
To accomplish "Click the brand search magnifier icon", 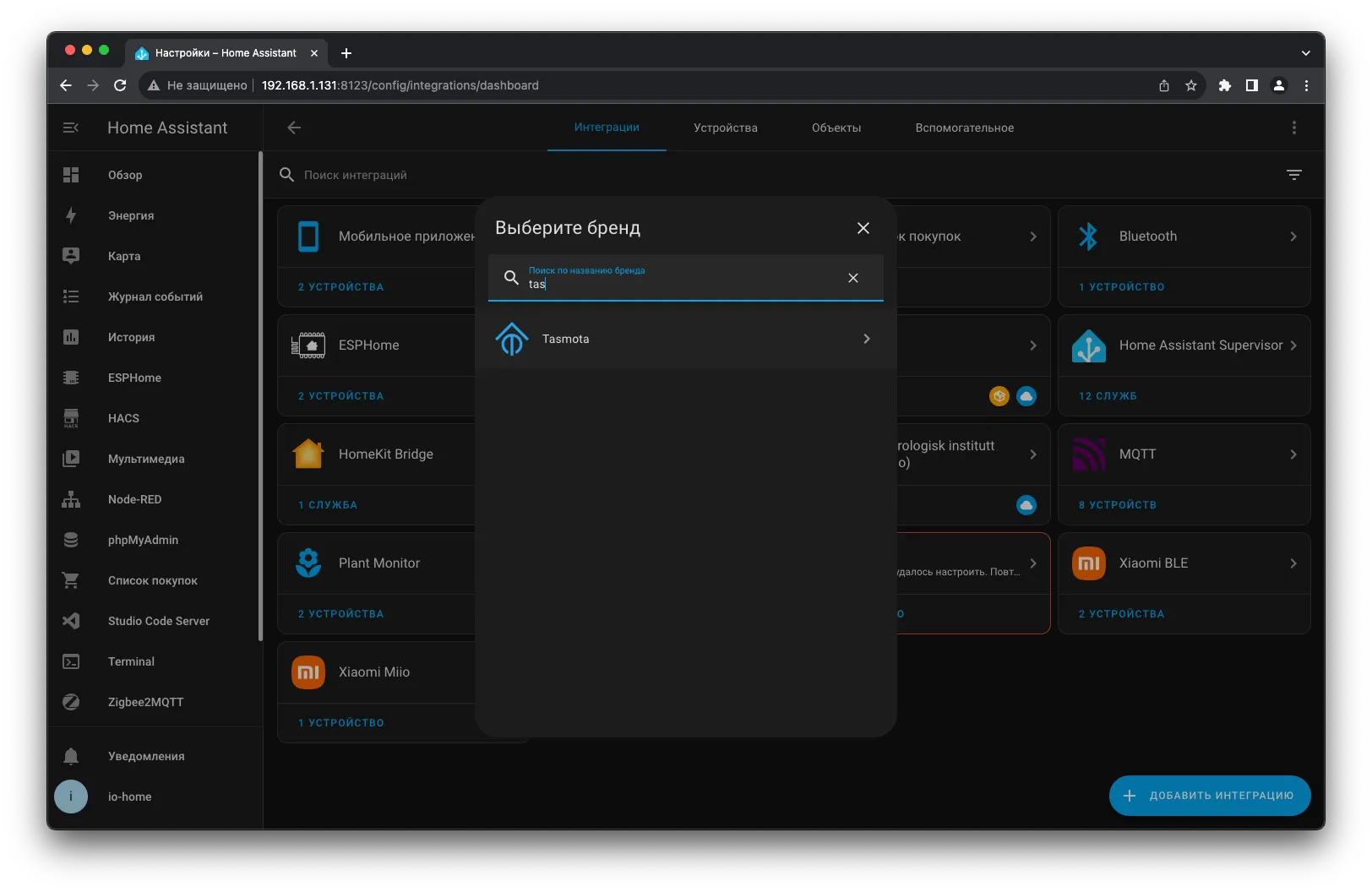I will click(511, 278).
